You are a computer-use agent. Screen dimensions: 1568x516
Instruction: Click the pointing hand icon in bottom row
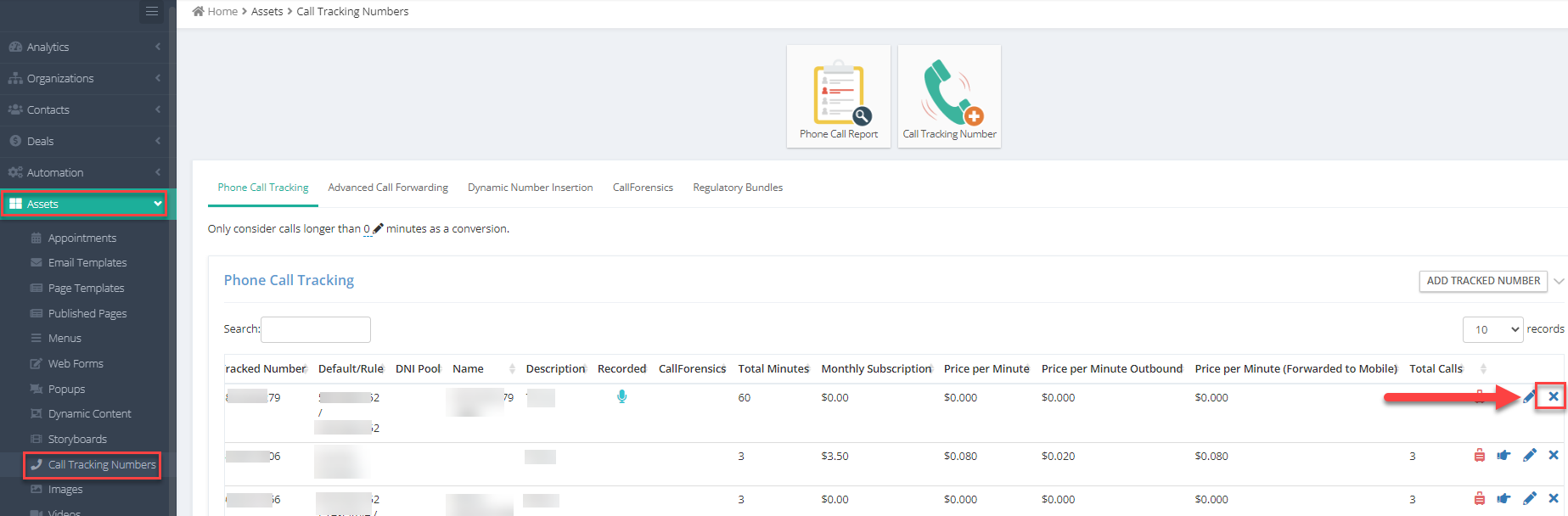1503,499
